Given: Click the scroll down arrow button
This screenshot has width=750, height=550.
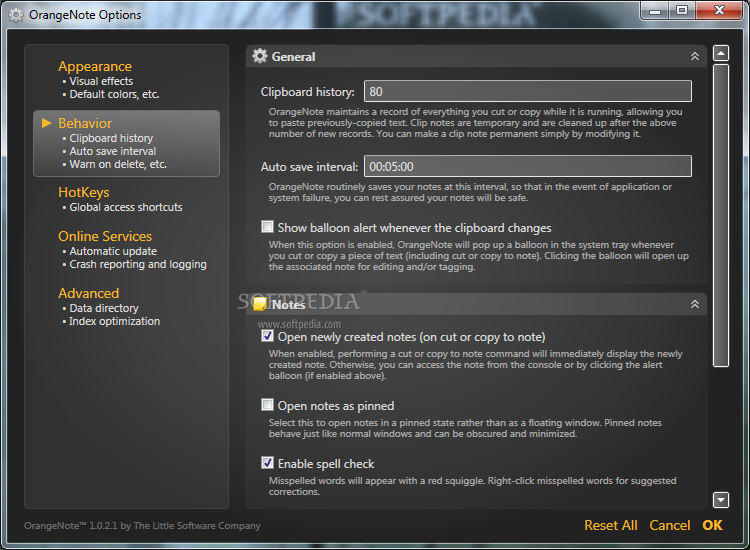Looking at the screenshot, I should (721, 500).
